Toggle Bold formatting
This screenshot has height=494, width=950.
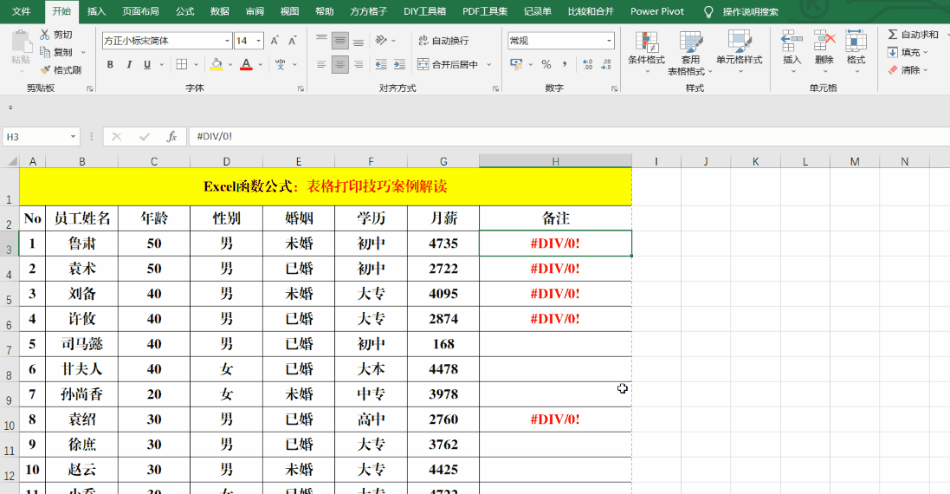(x=109, y=65)
